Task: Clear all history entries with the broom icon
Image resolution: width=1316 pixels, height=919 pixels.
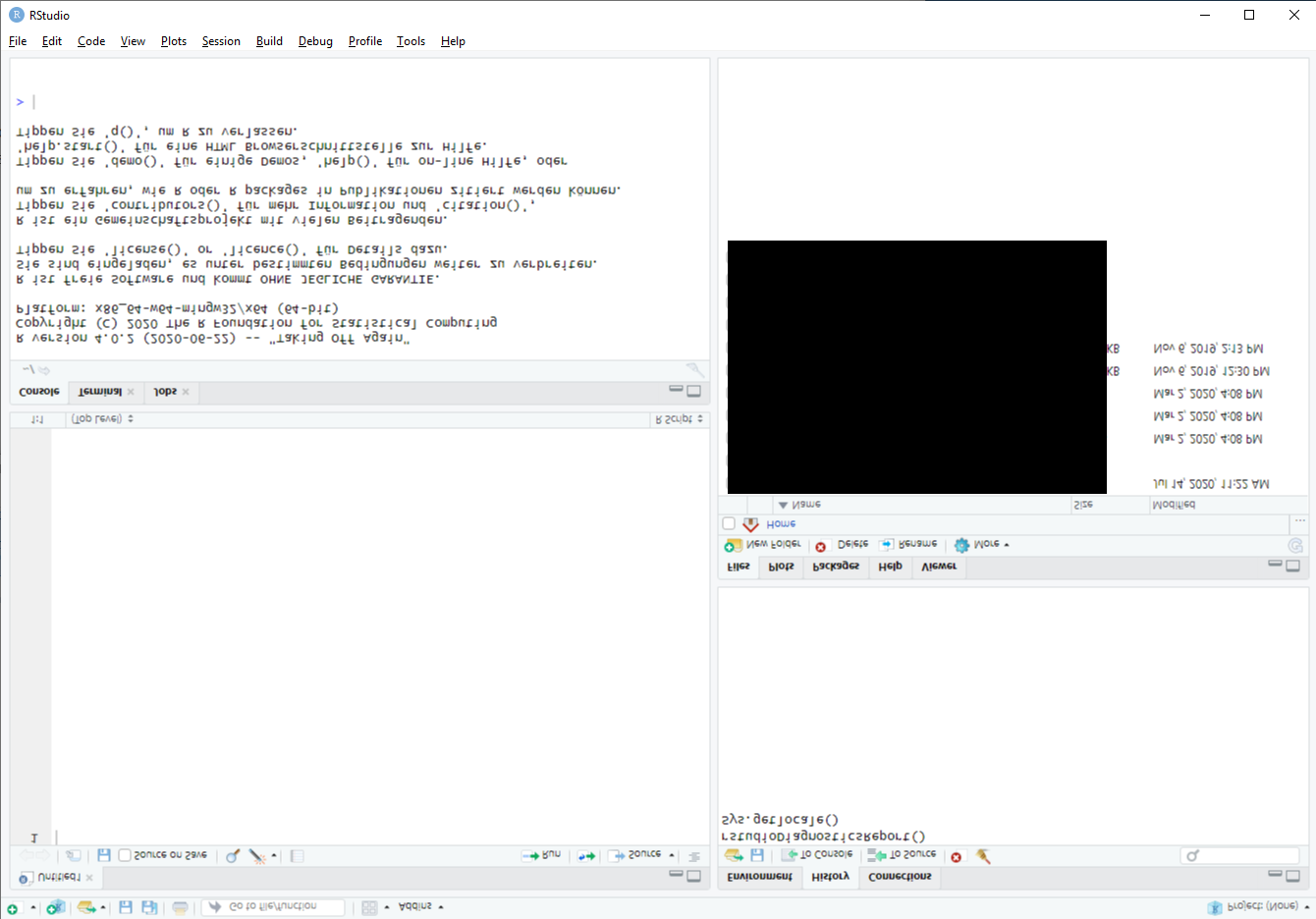Action: point(982,855)
